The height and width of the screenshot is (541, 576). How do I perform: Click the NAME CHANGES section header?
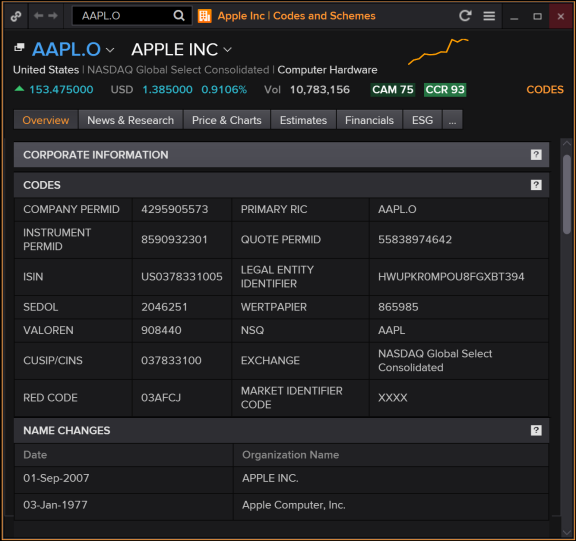[x=281, y=430]
